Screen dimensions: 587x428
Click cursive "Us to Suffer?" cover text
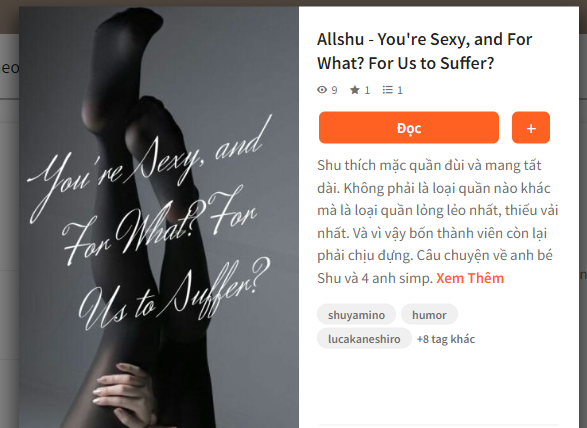coord(174,294)
